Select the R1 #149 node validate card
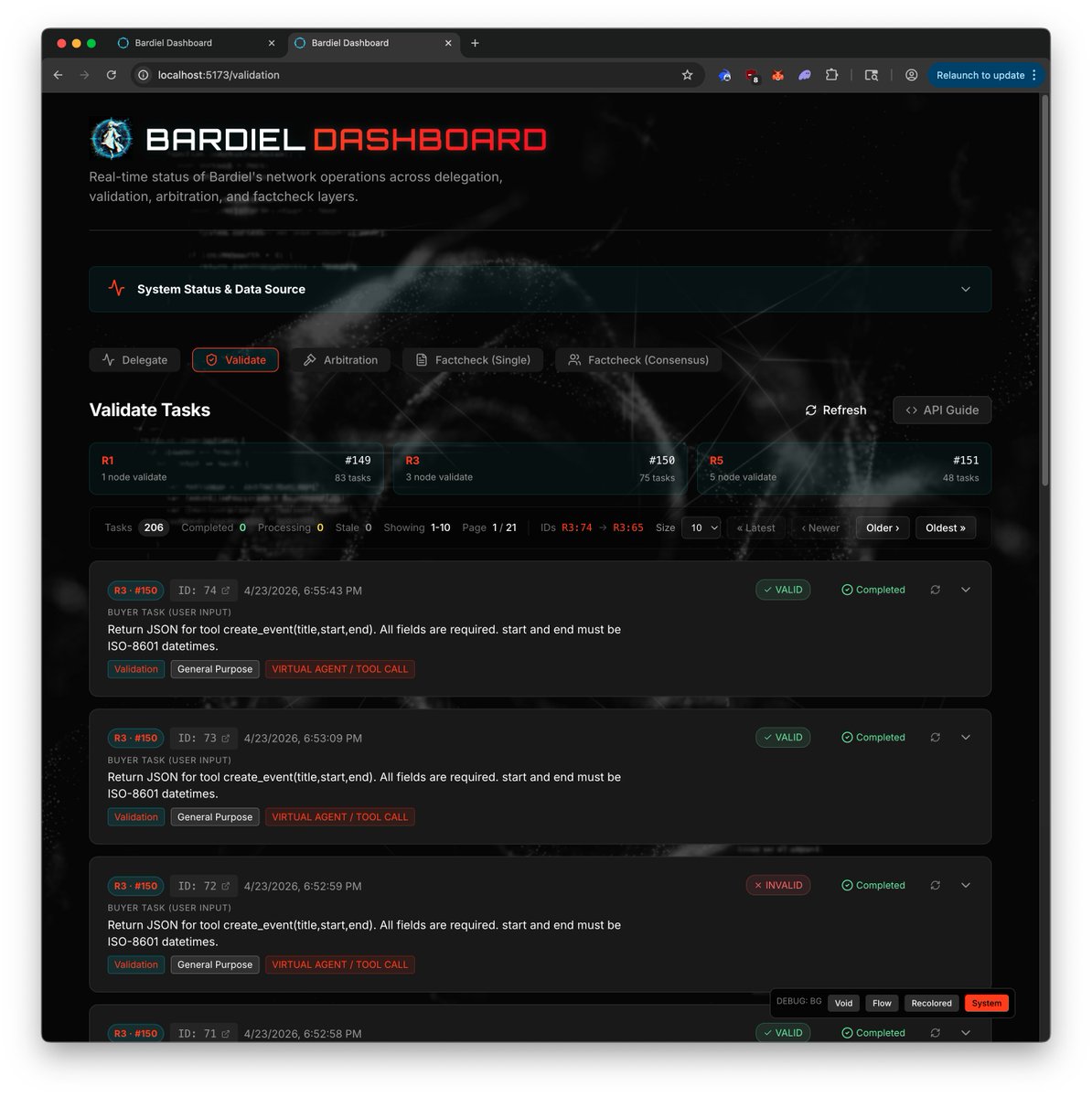The image size is (1092, 1097). [x=236, y=468]
